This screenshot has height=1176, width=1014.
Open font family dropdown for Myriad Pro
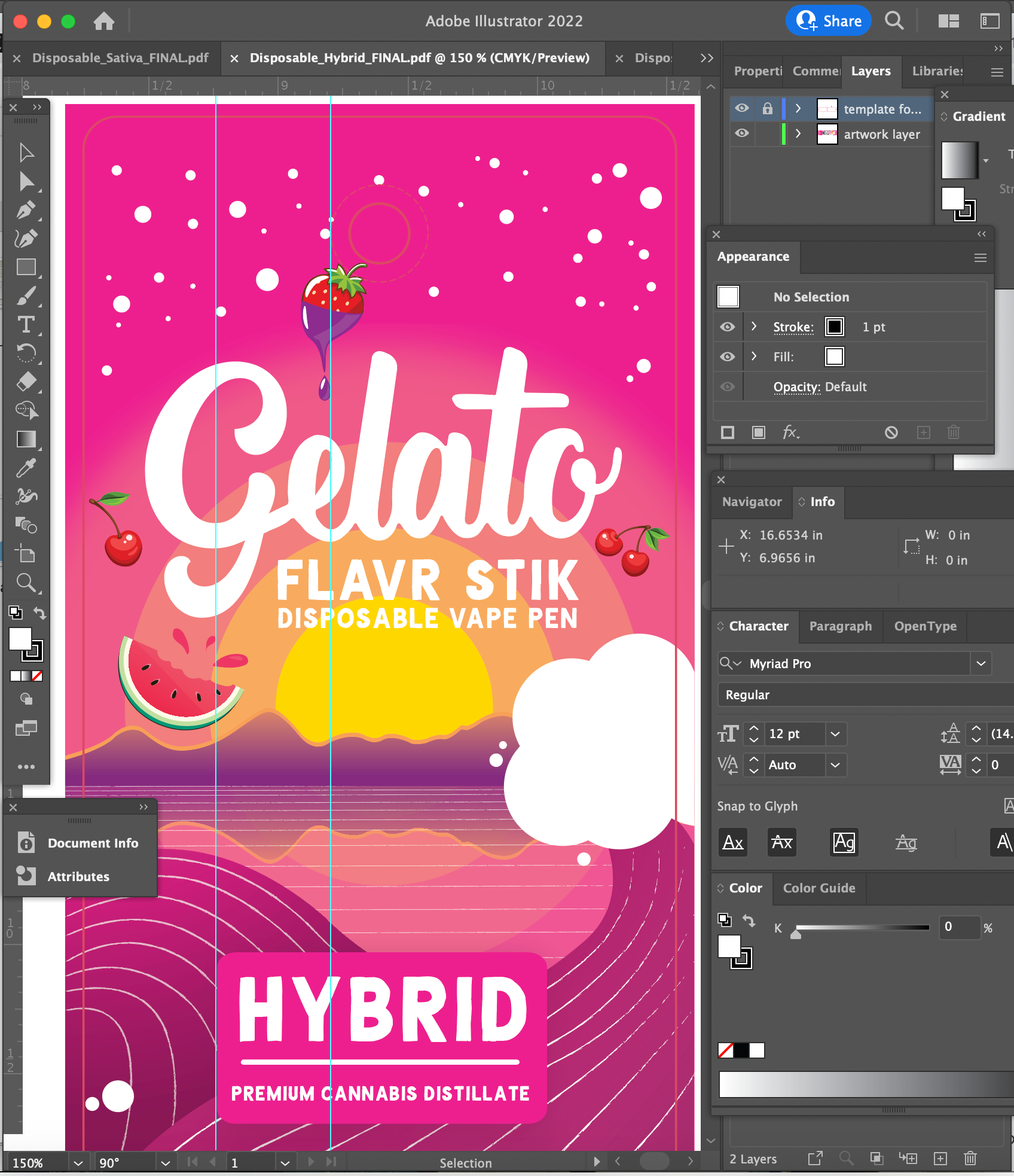click(981, 663)
